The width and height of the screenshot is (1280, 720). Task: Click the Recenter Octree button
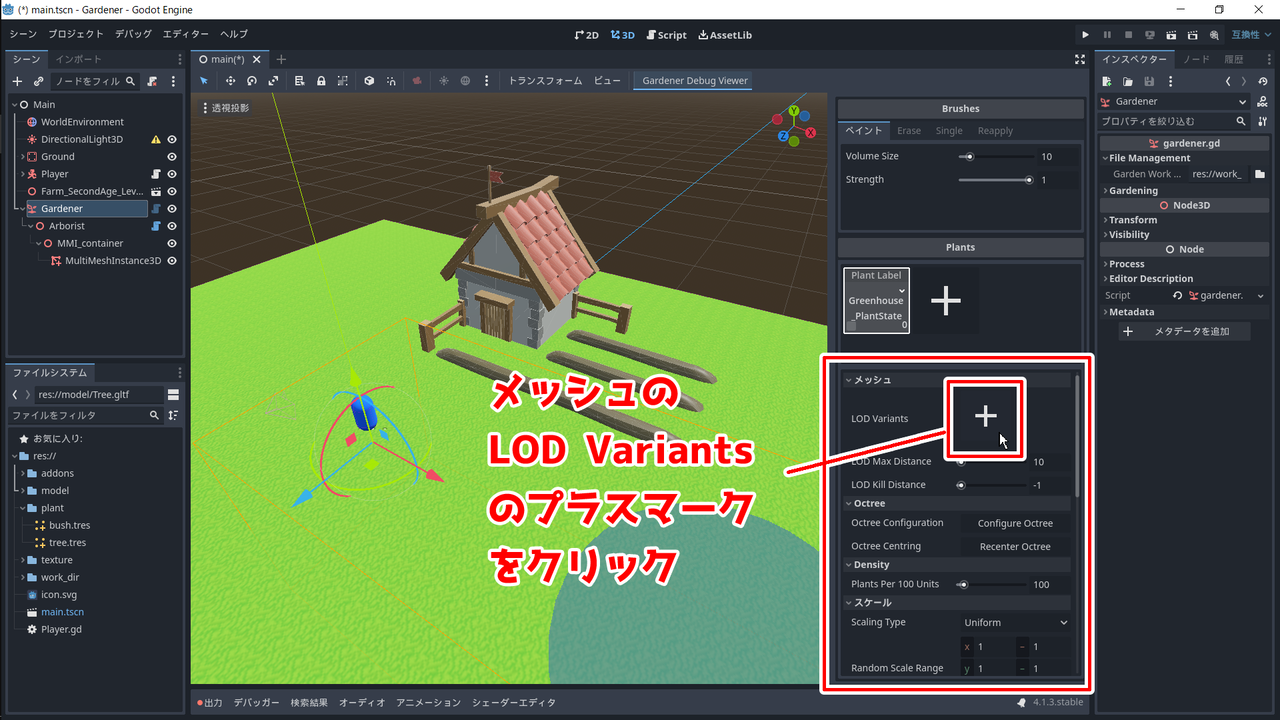click(x=1015, y=547)
